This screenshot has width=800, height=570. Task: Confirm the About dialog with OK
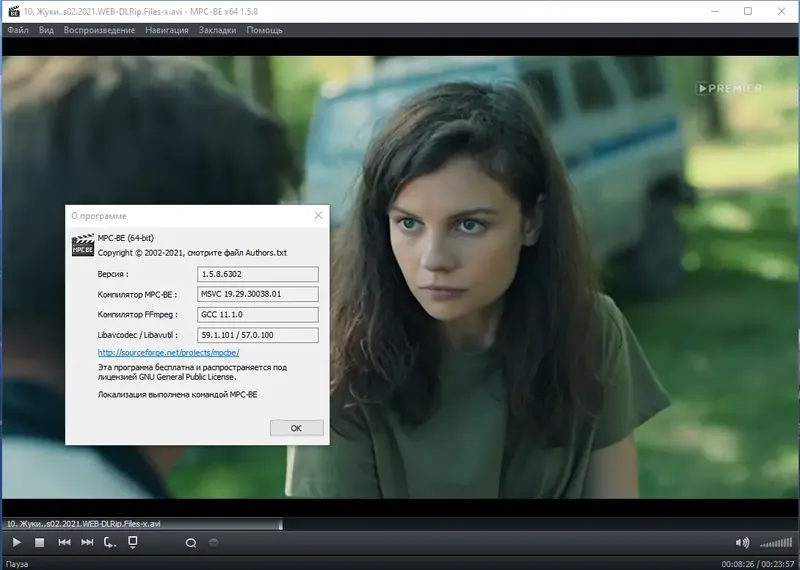tap(296, 428)
